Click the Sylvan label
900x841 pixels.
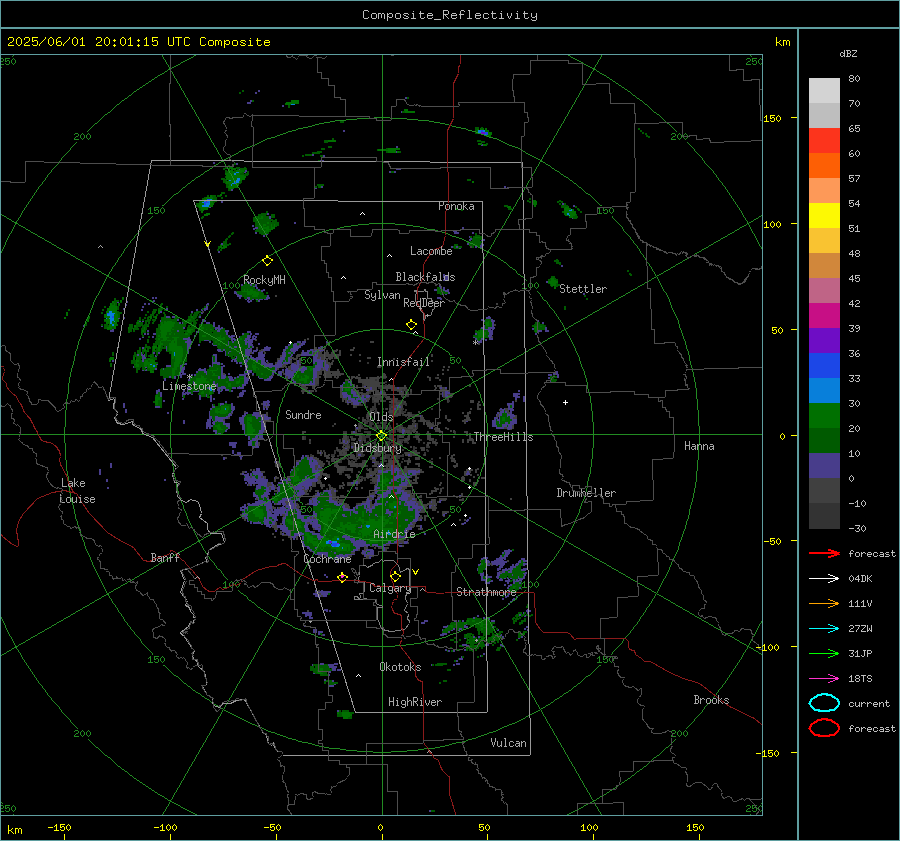(x=382, y=295)
